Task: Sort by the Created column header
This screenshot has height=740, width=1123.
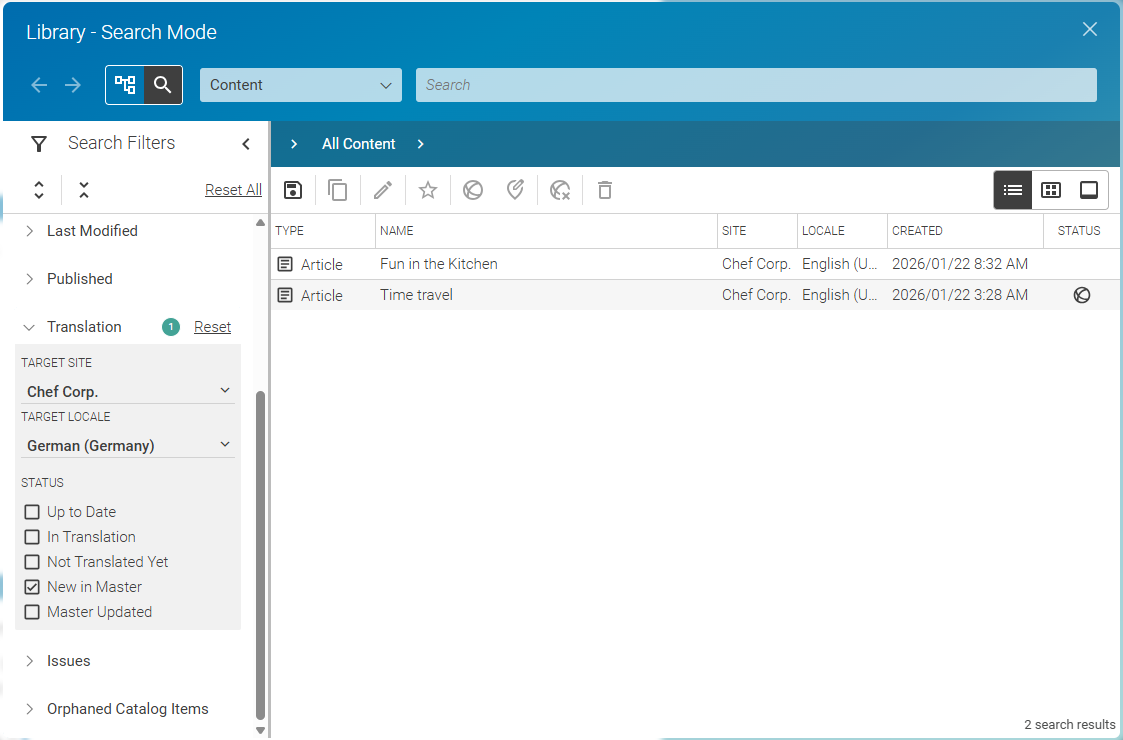Action: pyautogui.click(x=917, y=231)
